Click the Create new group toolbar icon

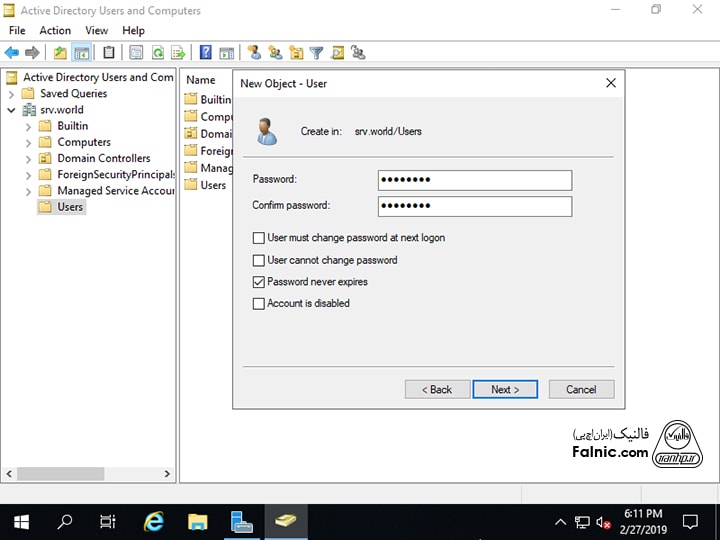(x=274, y=53)
